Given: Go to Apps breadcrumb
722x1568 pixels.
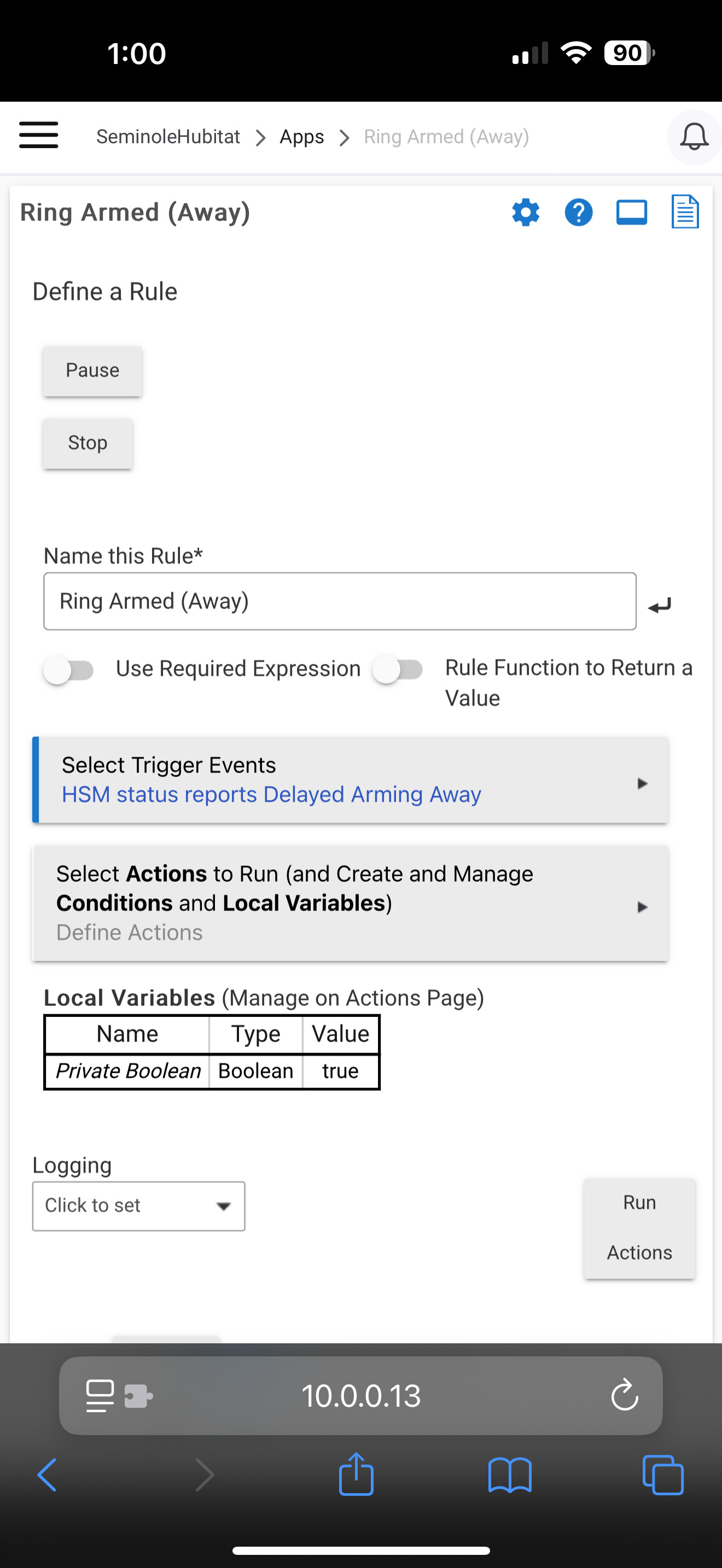Looking at the screenshot, I should tap(302, 136).
